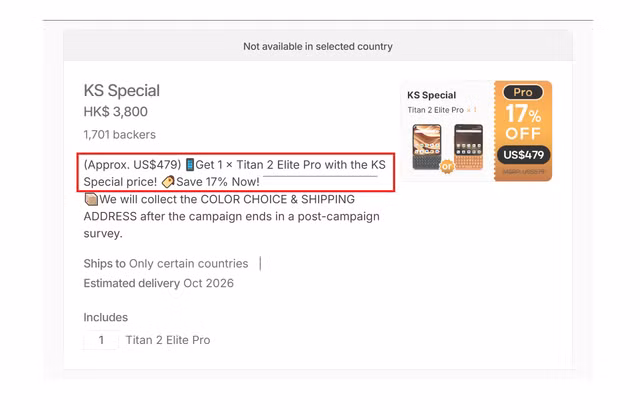The width and height of the screenshot is (640, 410).
Task: Click the "KS Special" reward title
Action: [121, 91]
